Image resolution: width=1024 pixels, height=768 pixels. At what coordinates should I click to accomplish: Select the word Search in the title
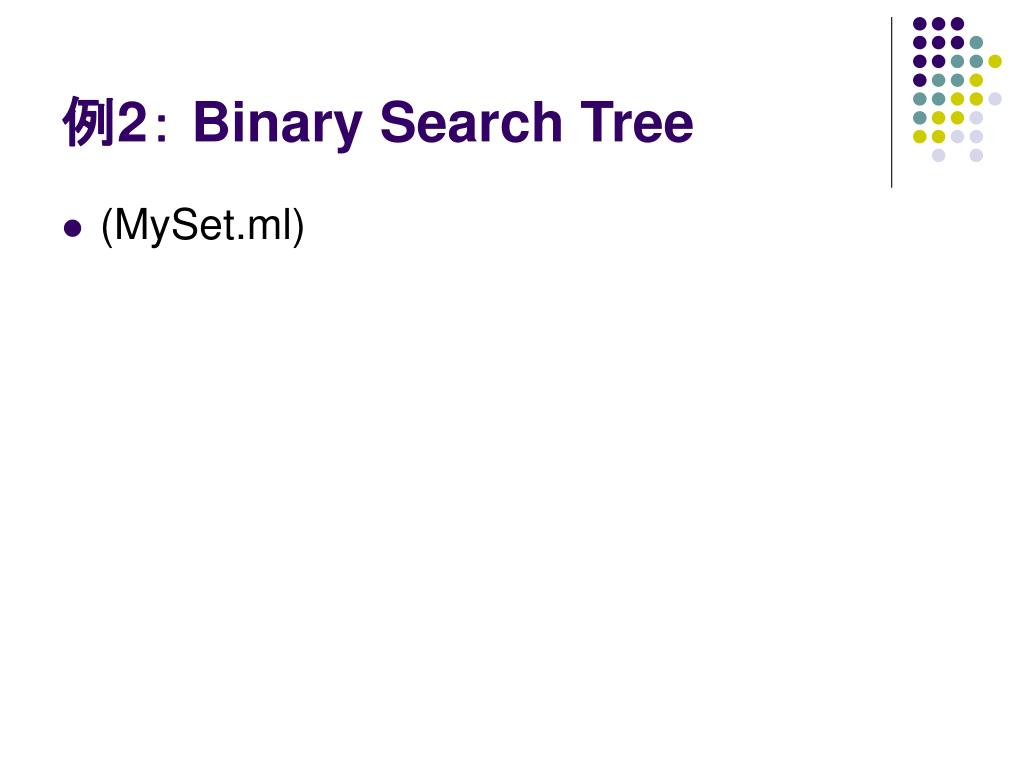(471, 122)
